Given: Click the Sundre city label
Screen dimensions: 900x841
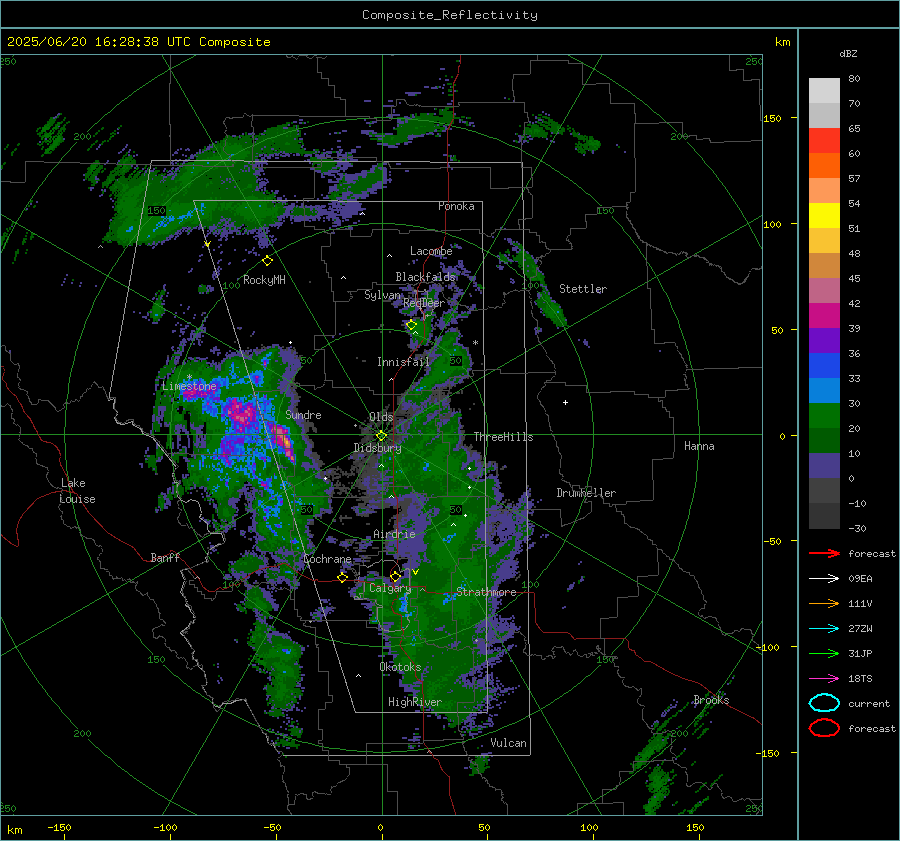Looking at the screenshot, I should click(304, 414).
